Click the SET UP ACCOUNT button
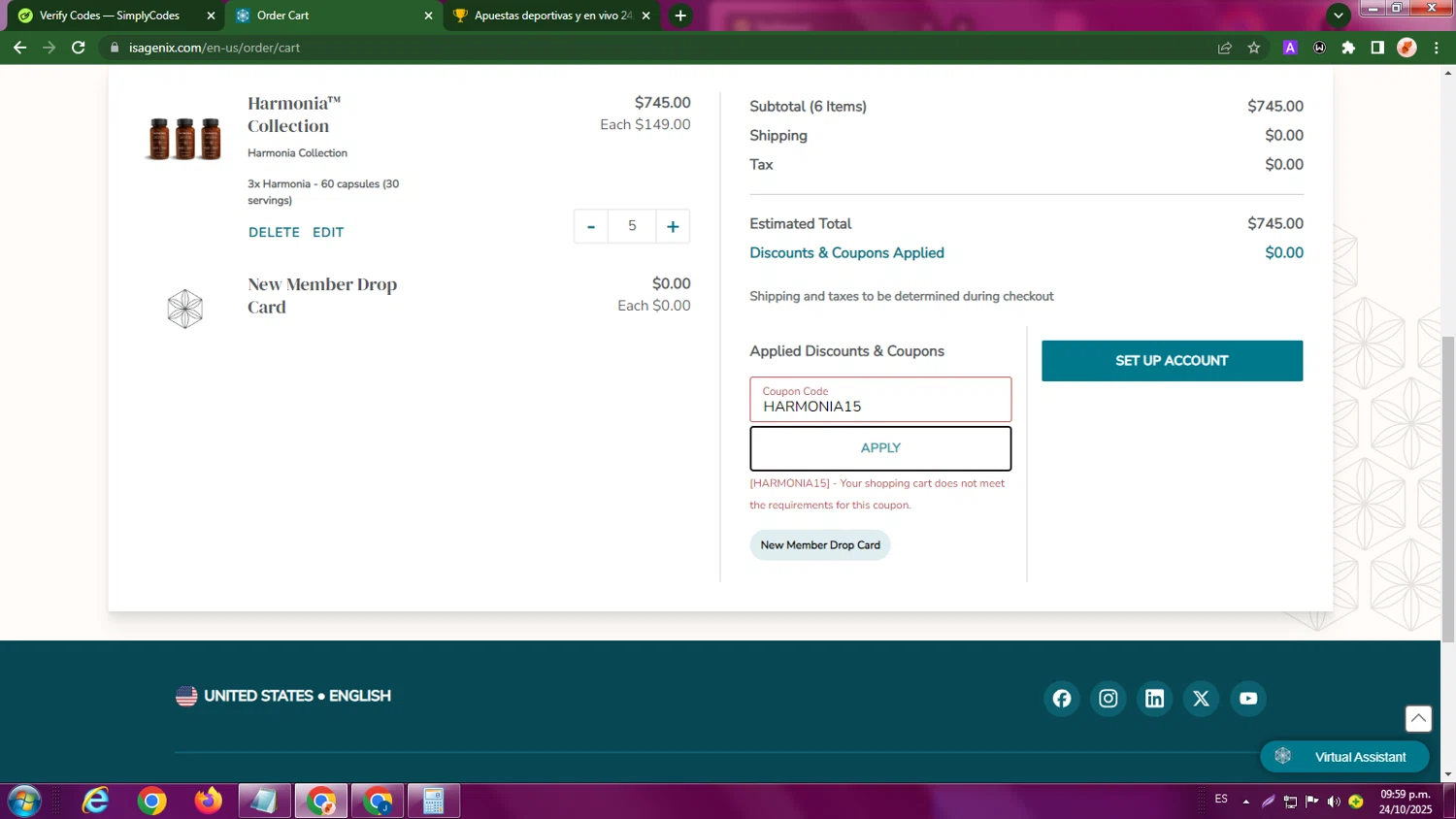Screen dimensions: 1456x819 1172,361
